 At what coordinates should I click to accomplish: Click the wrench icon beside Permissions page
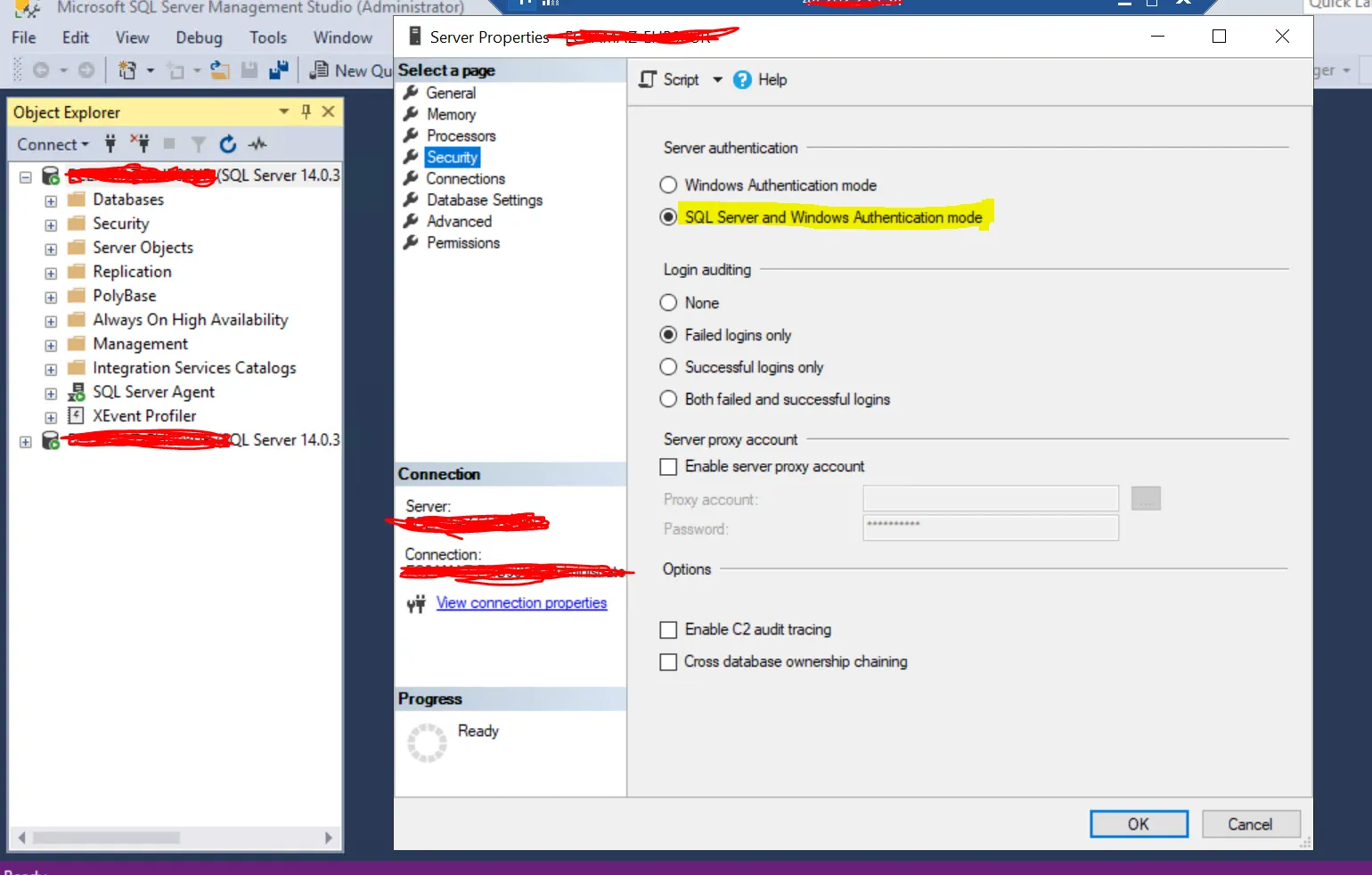pyautogui.click(x=411, y=242)
